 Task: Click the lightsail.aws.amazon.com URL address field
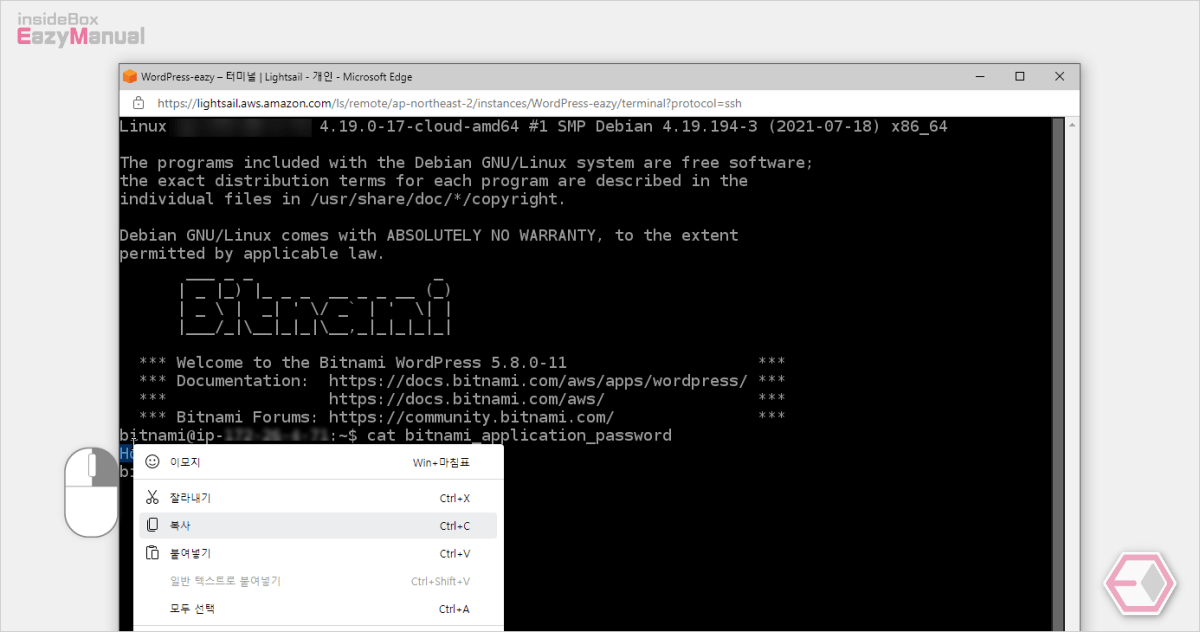coord(449,103)
